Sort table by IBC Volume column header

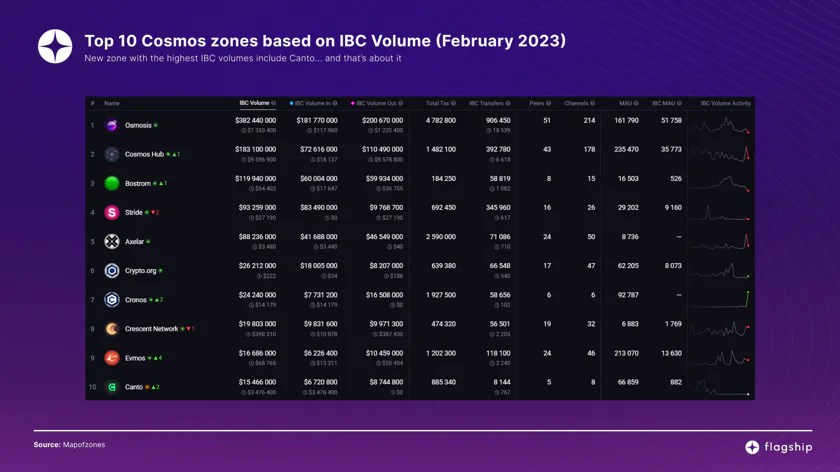(x=254, y=103)
